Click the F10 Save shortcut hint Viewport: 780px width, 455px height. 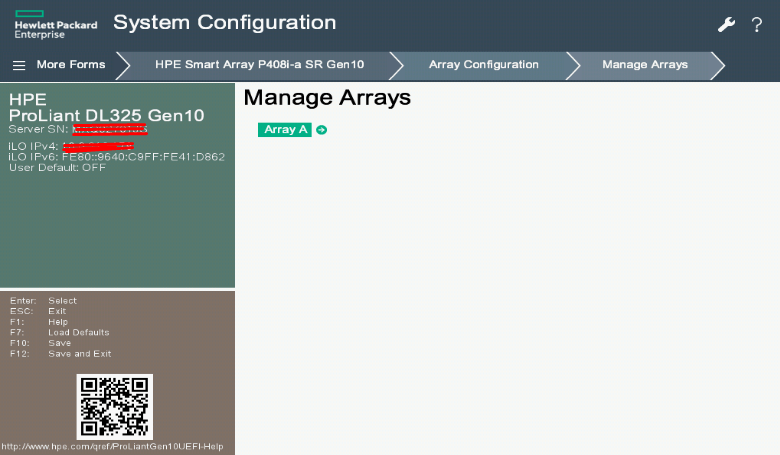41,343
